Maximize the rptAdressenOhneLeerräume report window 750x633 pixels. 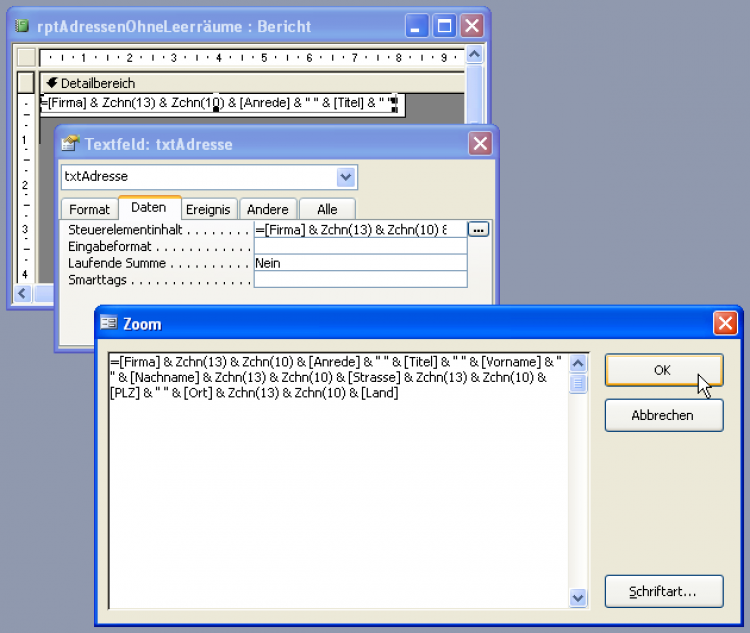pyautogui.click(x=445, y=26)
